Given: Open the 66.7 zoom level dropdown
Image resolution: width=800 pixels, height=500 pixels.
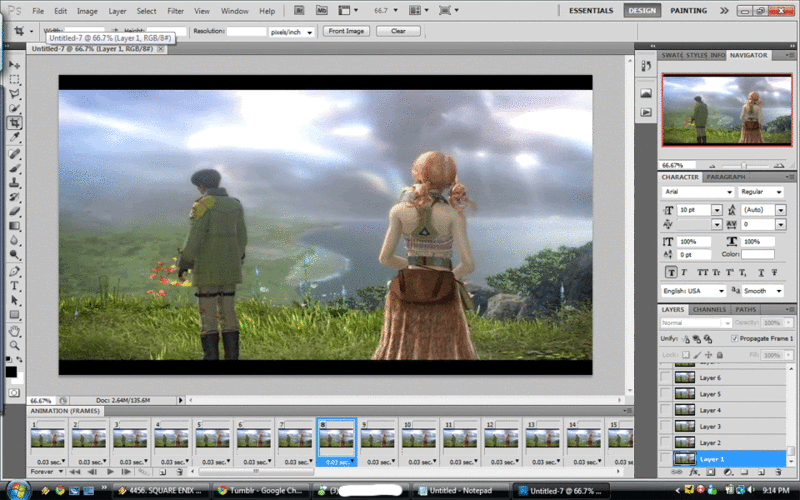Looking at the screenshot, I should (x=395, y=10).
